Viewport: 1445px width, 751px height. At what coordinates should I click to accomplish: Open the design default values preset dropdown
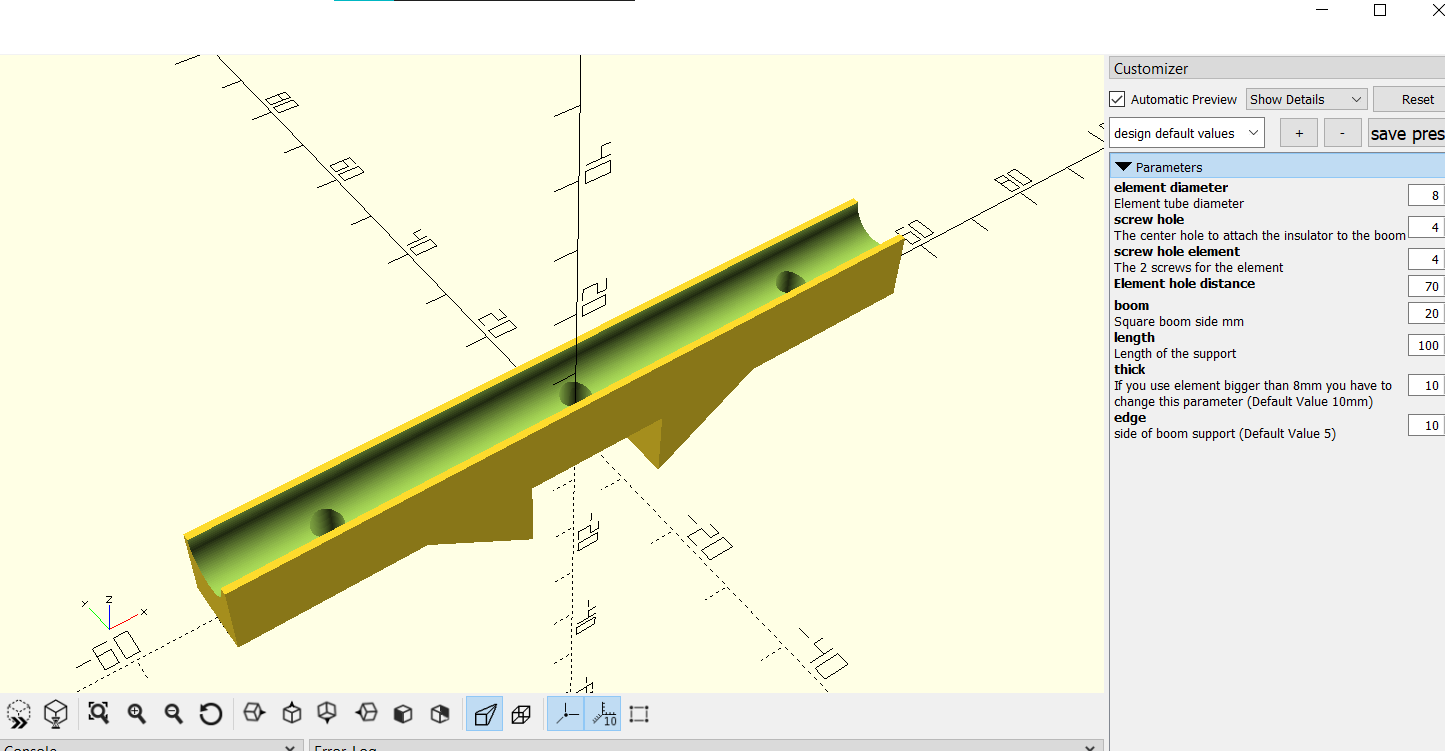1187,133
